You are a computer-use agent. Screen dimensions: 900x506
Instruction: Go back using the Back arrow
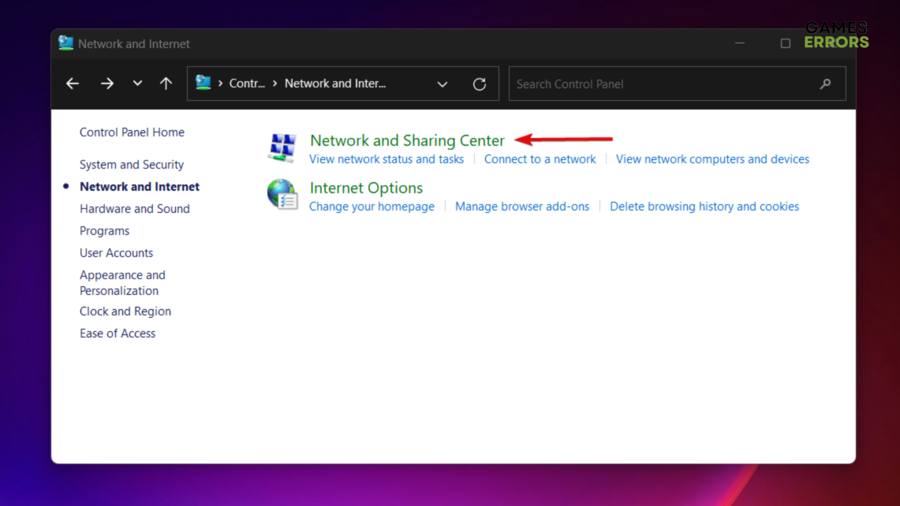pyautogui.click(x=73, y=84)
